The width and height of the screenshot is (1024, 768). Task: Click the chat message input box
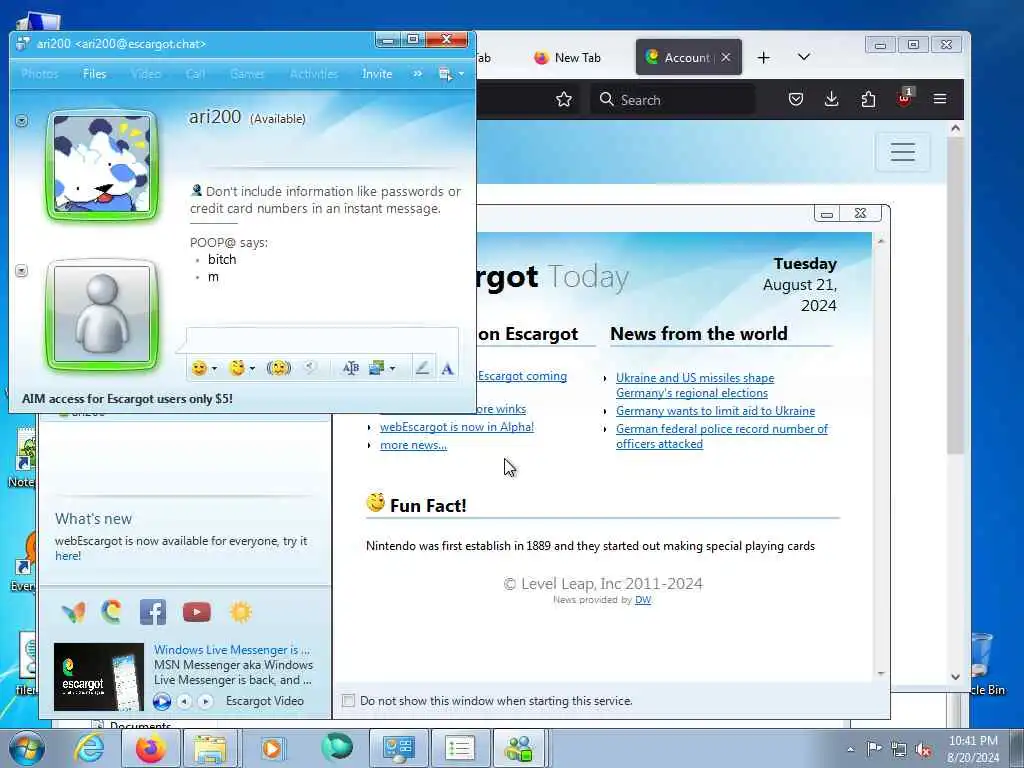[323, 340]
